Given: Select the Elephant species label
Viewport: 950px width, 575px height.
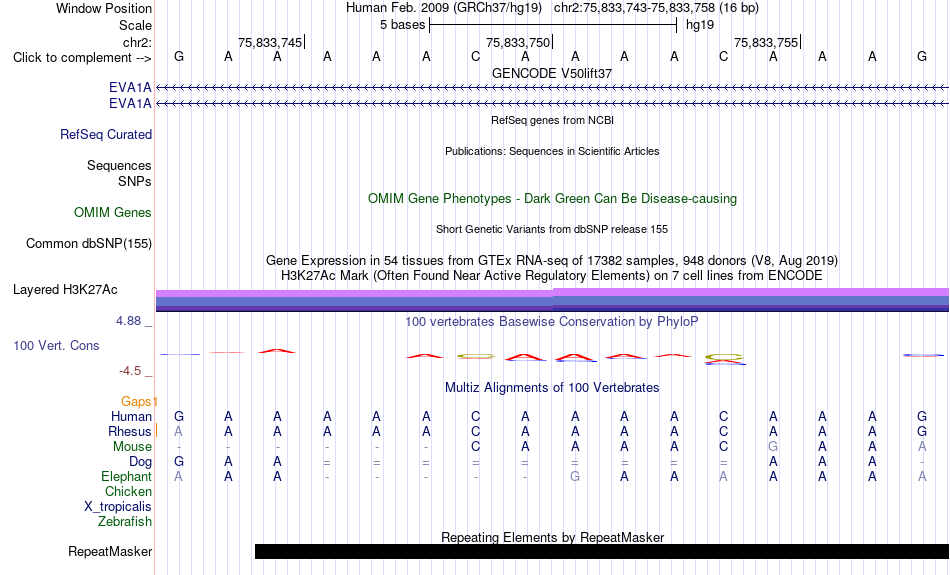Looking at the screenshot, I should [x=127, y=476].
